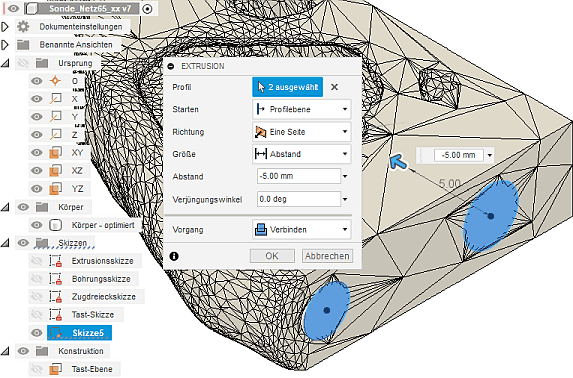Select the X axis icon

[x=56, y=99]
